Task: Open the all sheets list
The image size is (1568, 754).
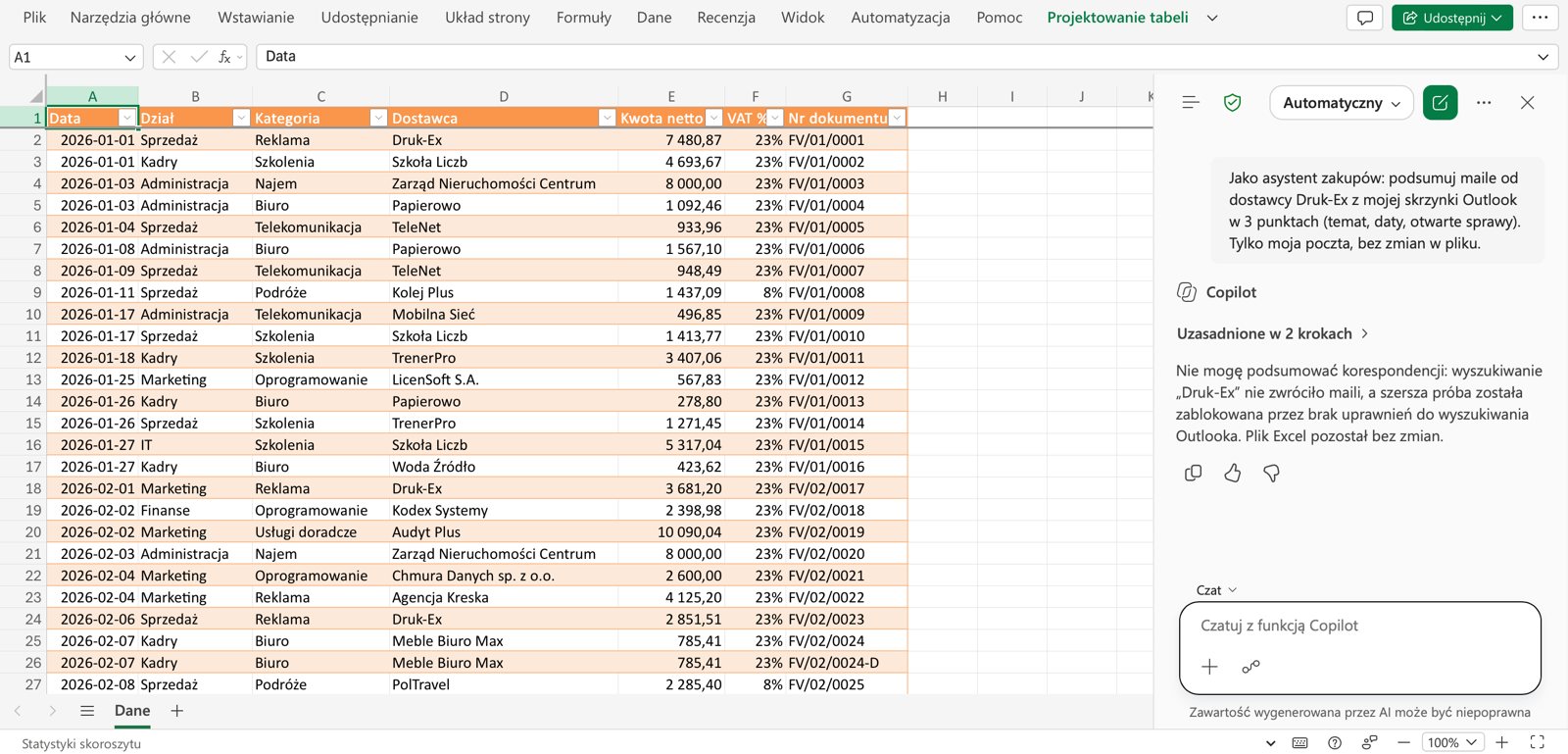Action: (87, 711)
